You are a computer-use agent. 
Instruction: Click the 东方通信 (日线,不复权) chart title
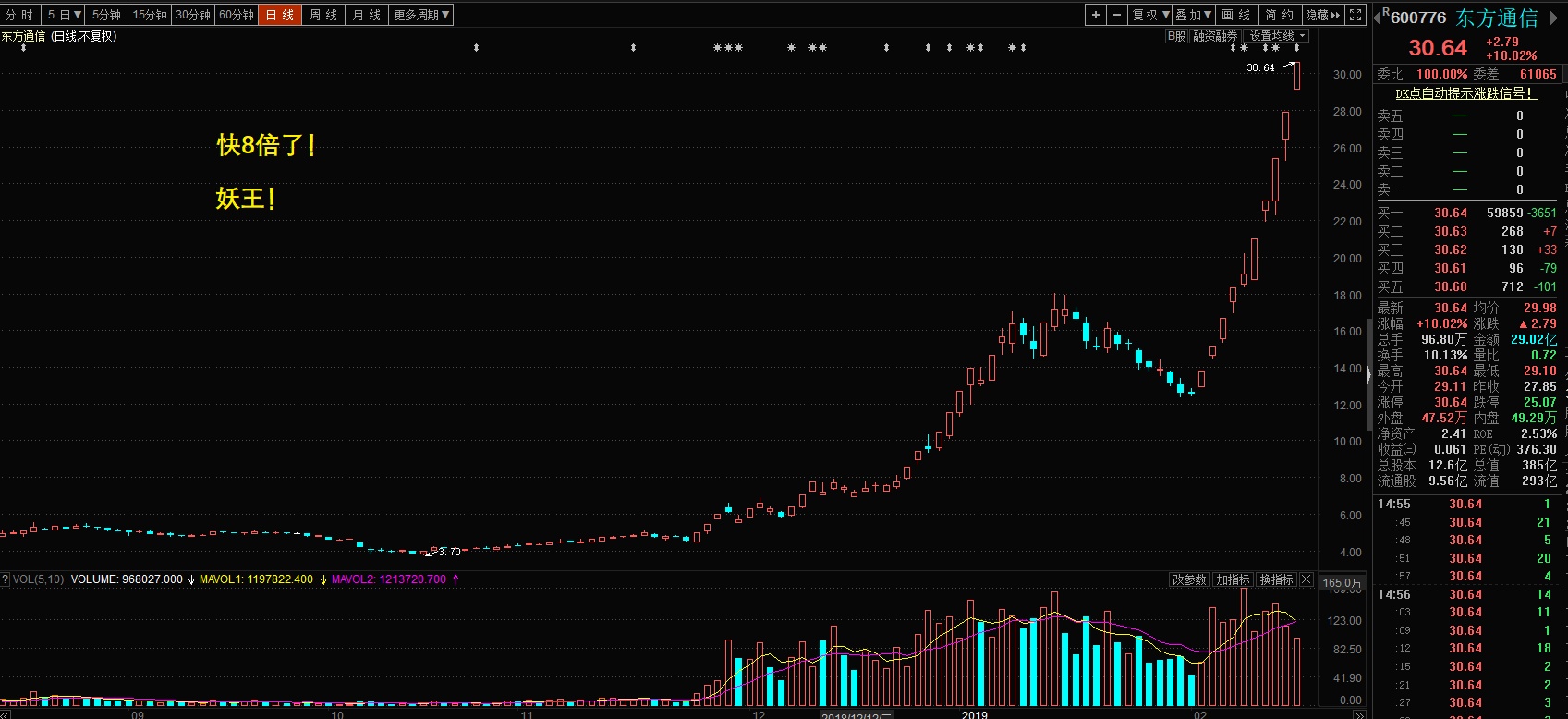tap(59, 36)
